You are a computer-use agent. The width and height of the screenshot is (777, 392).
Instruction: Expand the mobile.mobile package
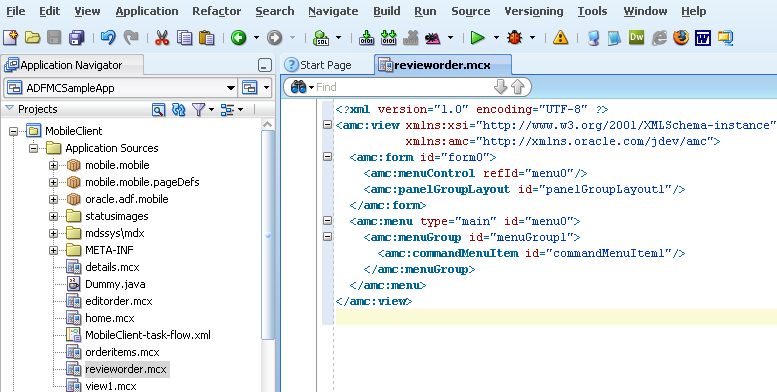click(x=54, y=166)
